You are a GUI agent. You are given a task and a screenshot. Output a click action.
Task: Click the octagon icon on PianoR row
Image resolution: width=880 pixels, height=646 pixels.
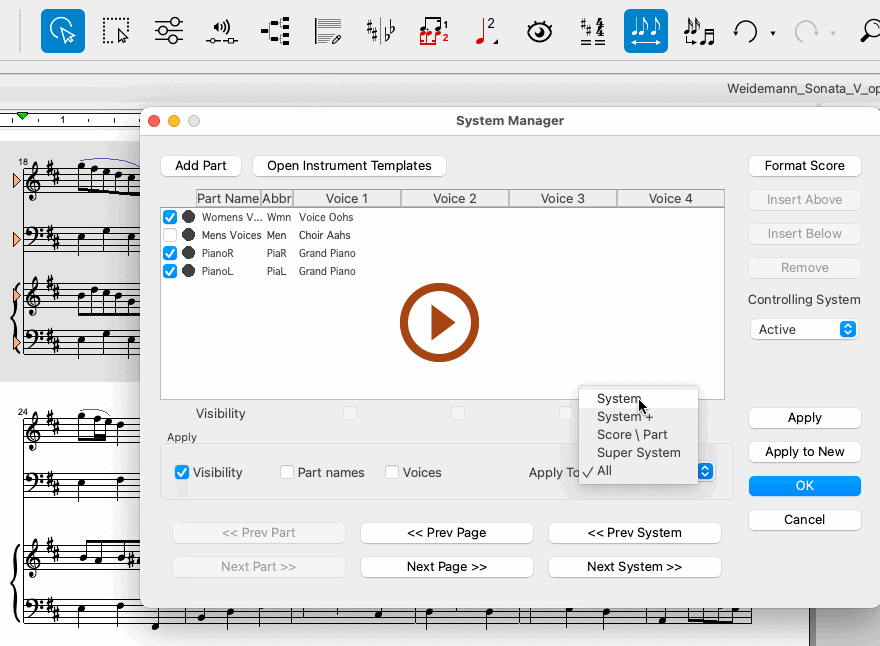click(189, 253)
